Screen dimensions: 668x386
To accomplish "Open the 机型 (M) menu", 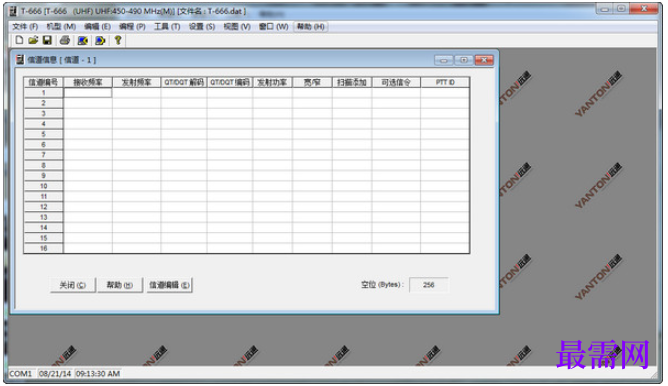I will [x=61, y=26].
